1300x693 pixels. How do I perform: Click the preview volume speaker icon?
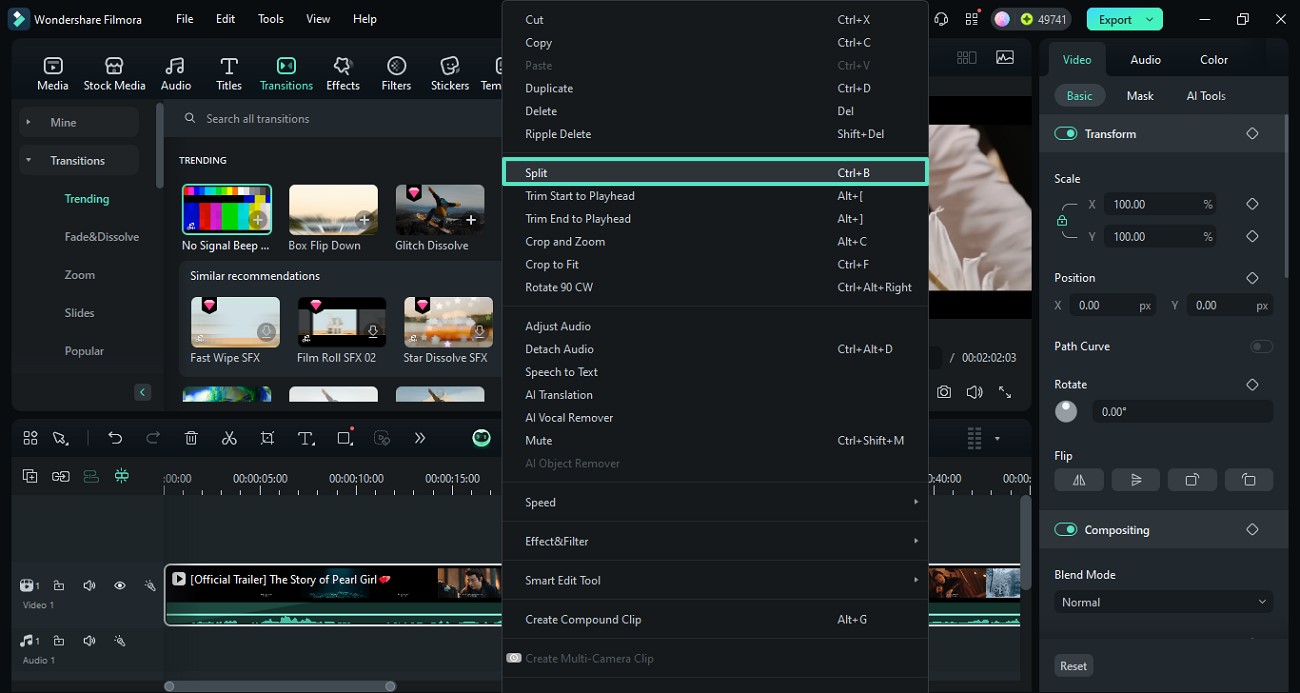point(974,392)
